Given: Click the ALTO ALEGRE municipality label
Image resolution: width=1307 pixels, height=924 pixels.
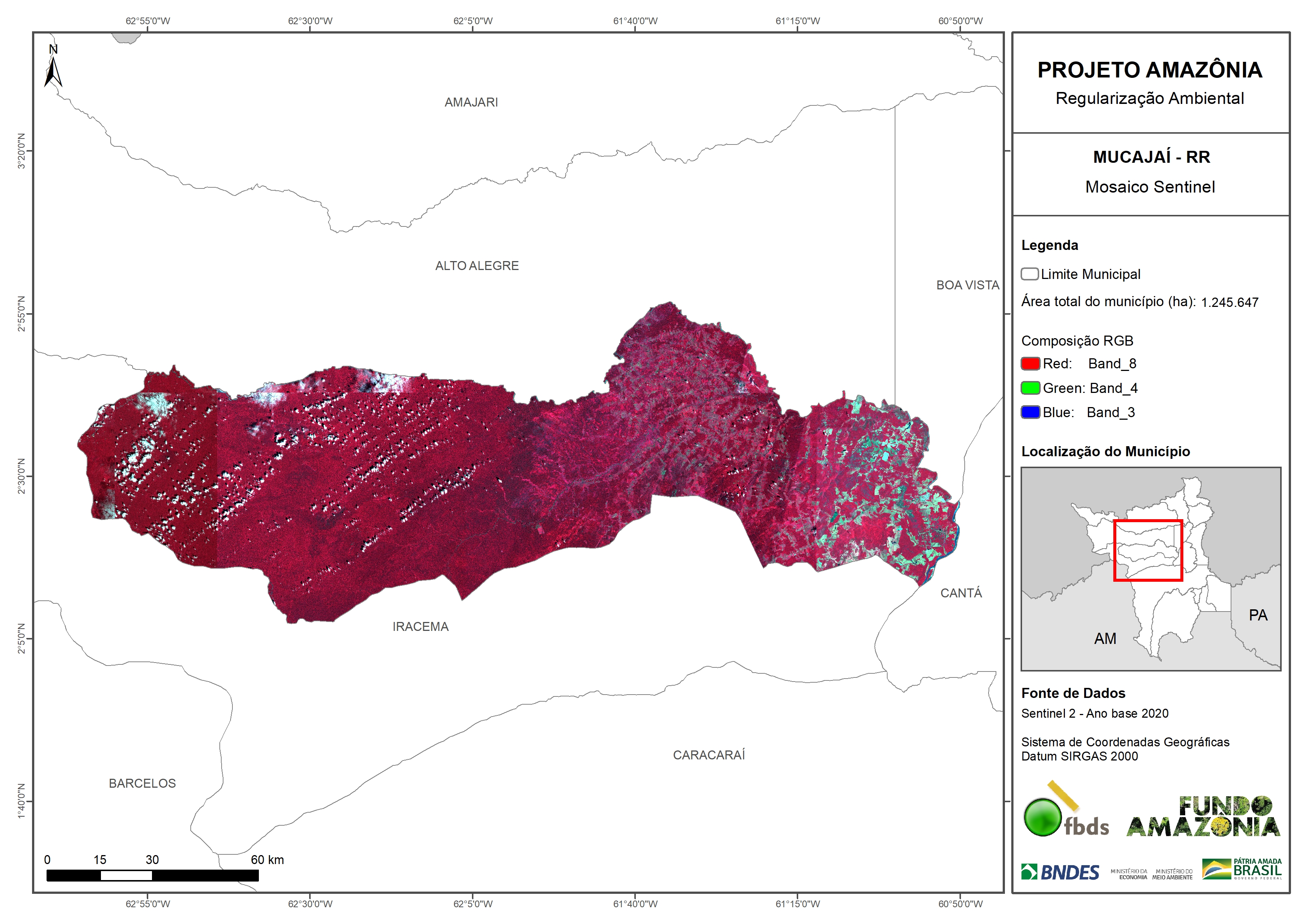Looking at the screenshot, I should [477, 266].
